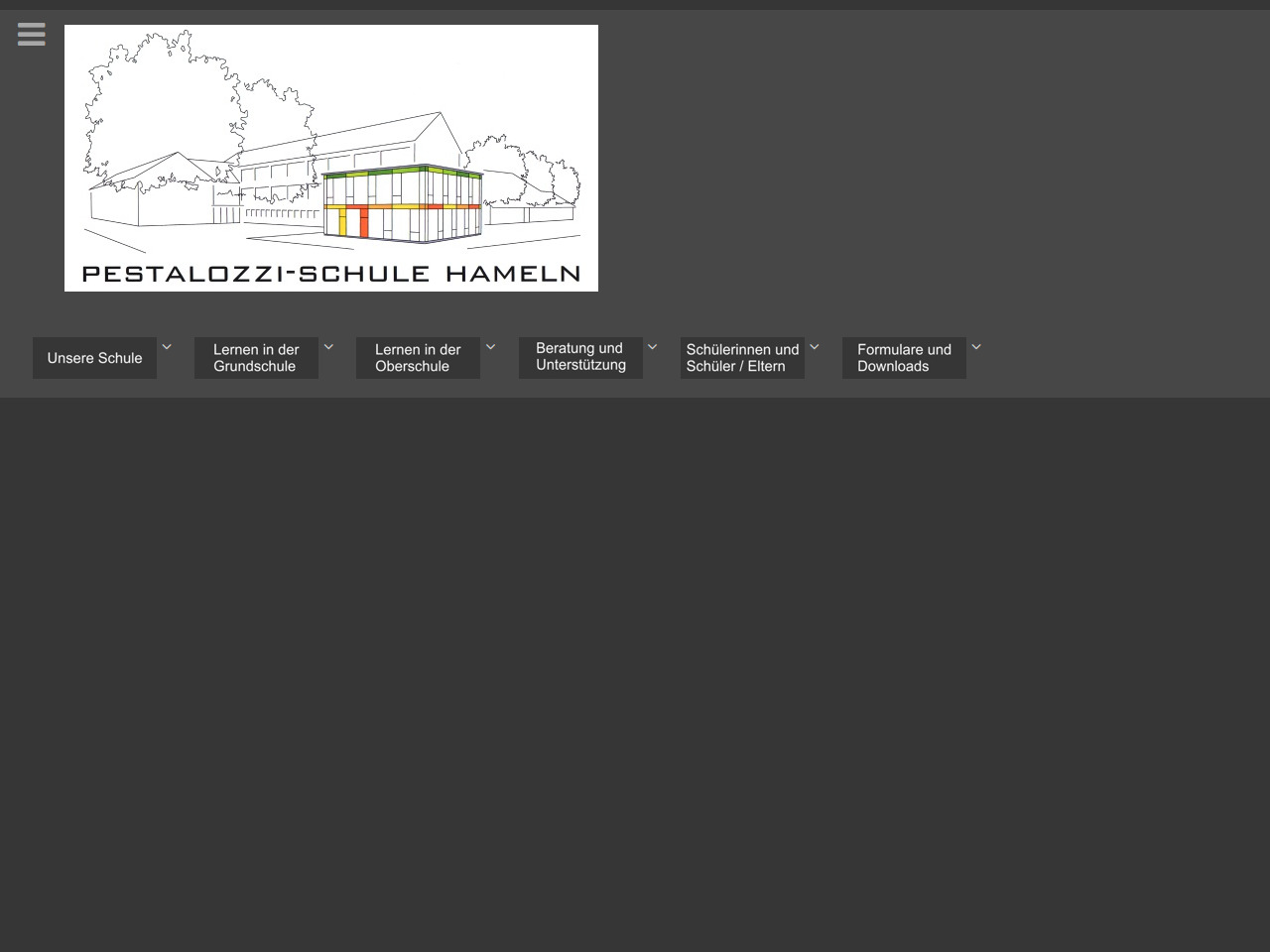Expand the Formulare und Downloads chevron
Image resolution: width=1270 pixels, height=952 pixels.
click(976, 347)
